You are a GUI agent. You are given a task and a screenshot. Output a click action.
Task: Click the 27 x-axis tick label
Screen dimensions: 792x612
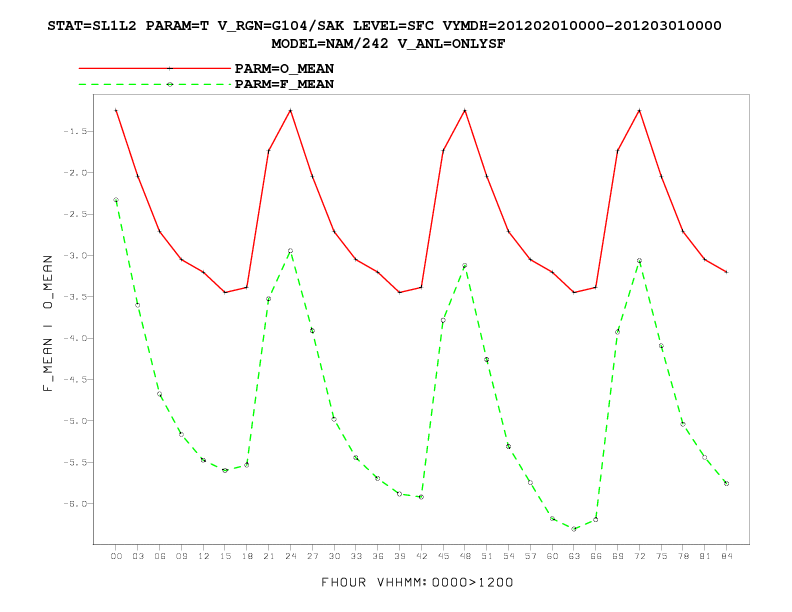click(x=312, y=556)
